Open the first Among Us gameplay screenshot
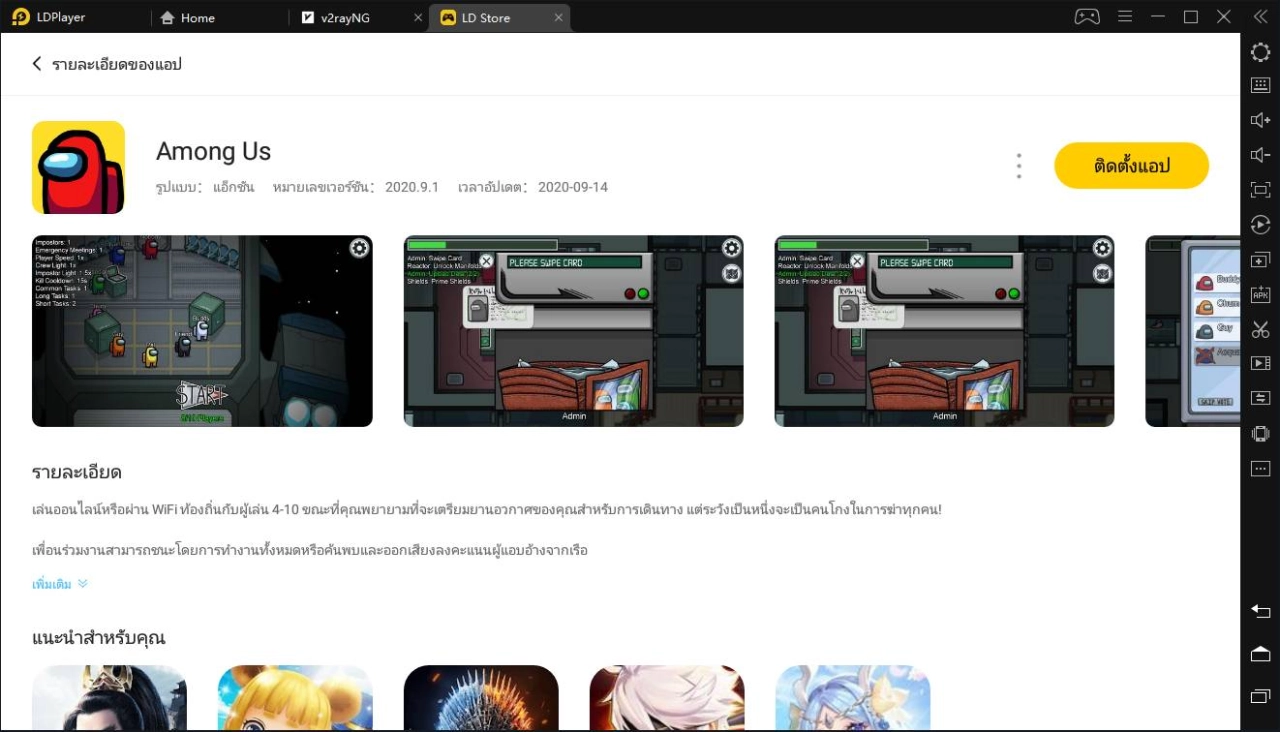1280x732 pixels. [203, 330]
